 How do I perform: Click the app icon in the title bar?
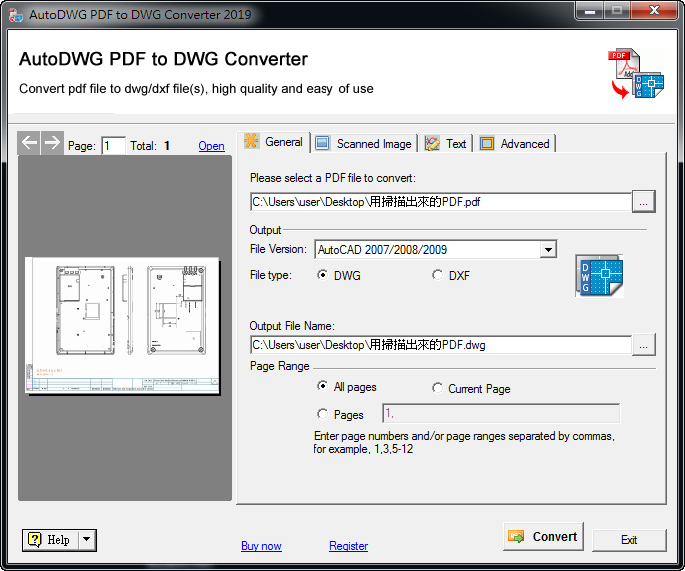(x=16, y=15)
